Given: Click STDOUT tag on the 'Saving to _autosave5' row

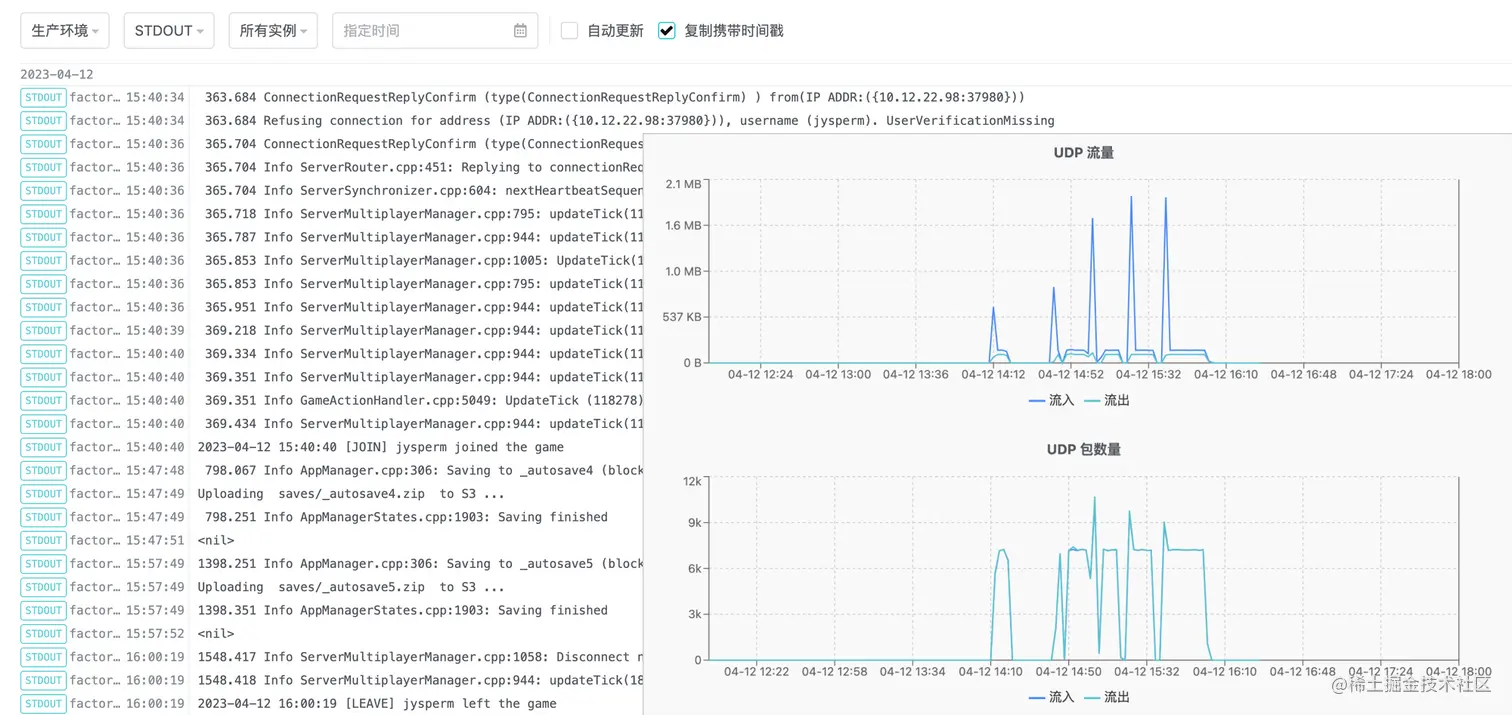Looking at the screenshot, I should [43, 564].
